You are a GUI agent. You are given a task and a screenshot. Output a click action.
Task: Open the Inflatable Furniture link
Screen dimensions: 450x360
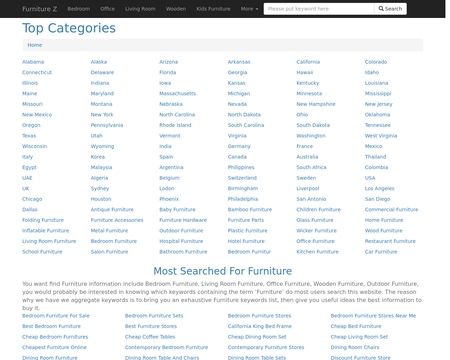46,231
